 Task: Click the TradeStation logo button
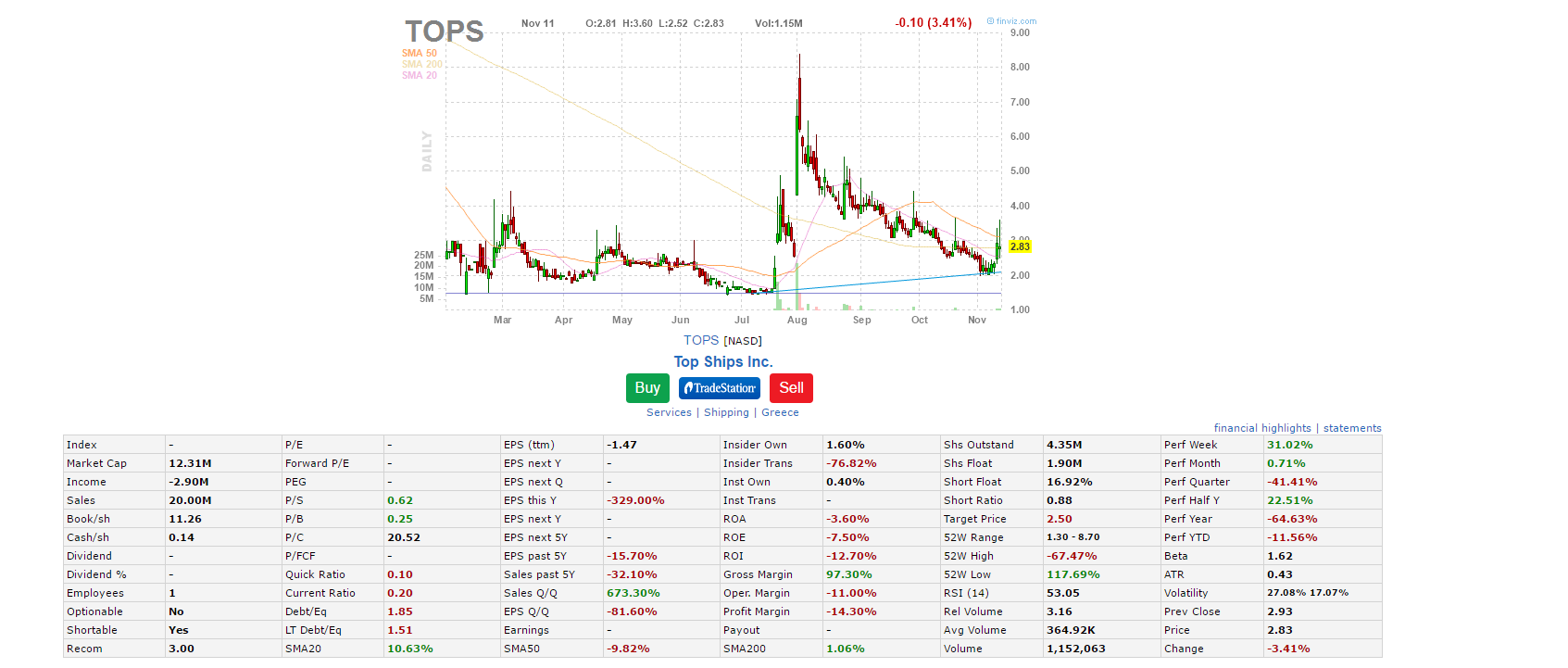click(719, 388)
